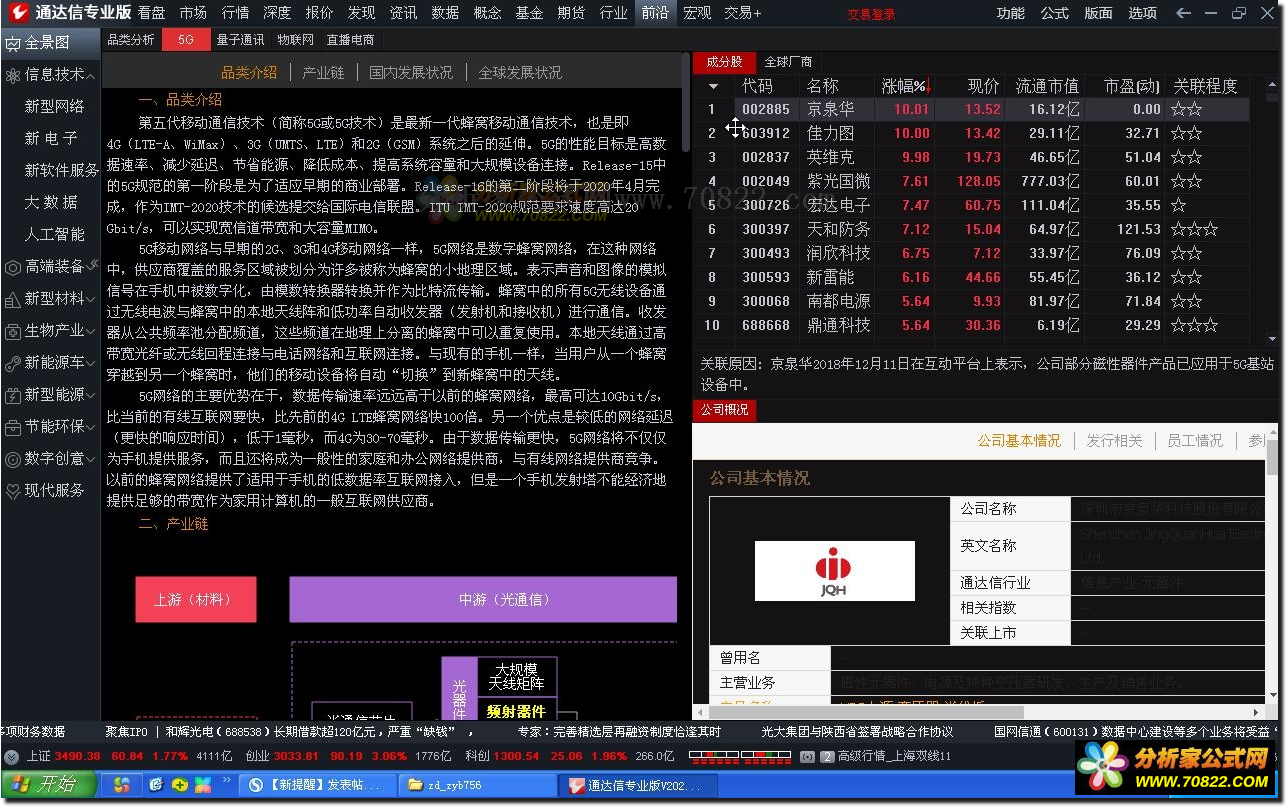This screenshot has width=1288, height=807.
Task: Select the 人工智能 subcategory
Action: click(x=54, y=234)
